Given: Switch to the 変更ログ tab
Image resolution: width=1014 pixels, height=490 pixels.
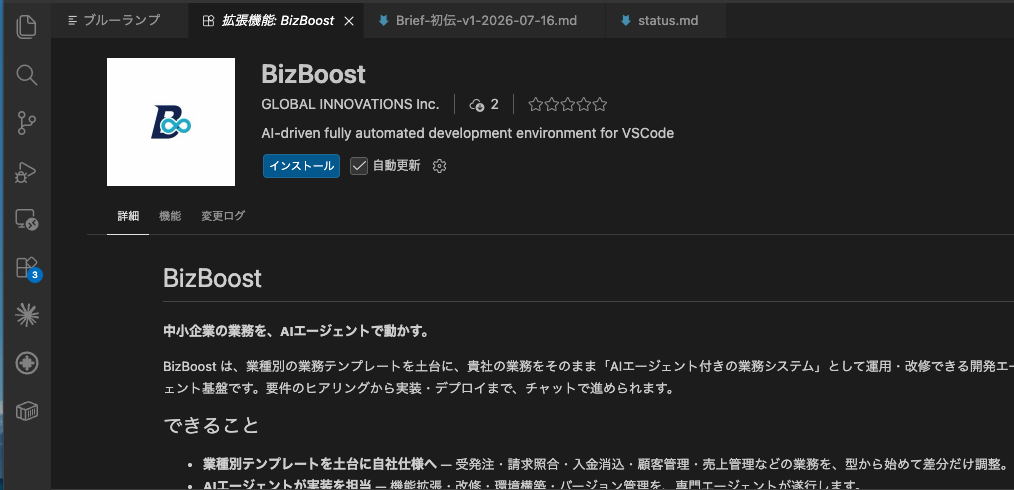Looking at the screenshot, I should (223, 216).
